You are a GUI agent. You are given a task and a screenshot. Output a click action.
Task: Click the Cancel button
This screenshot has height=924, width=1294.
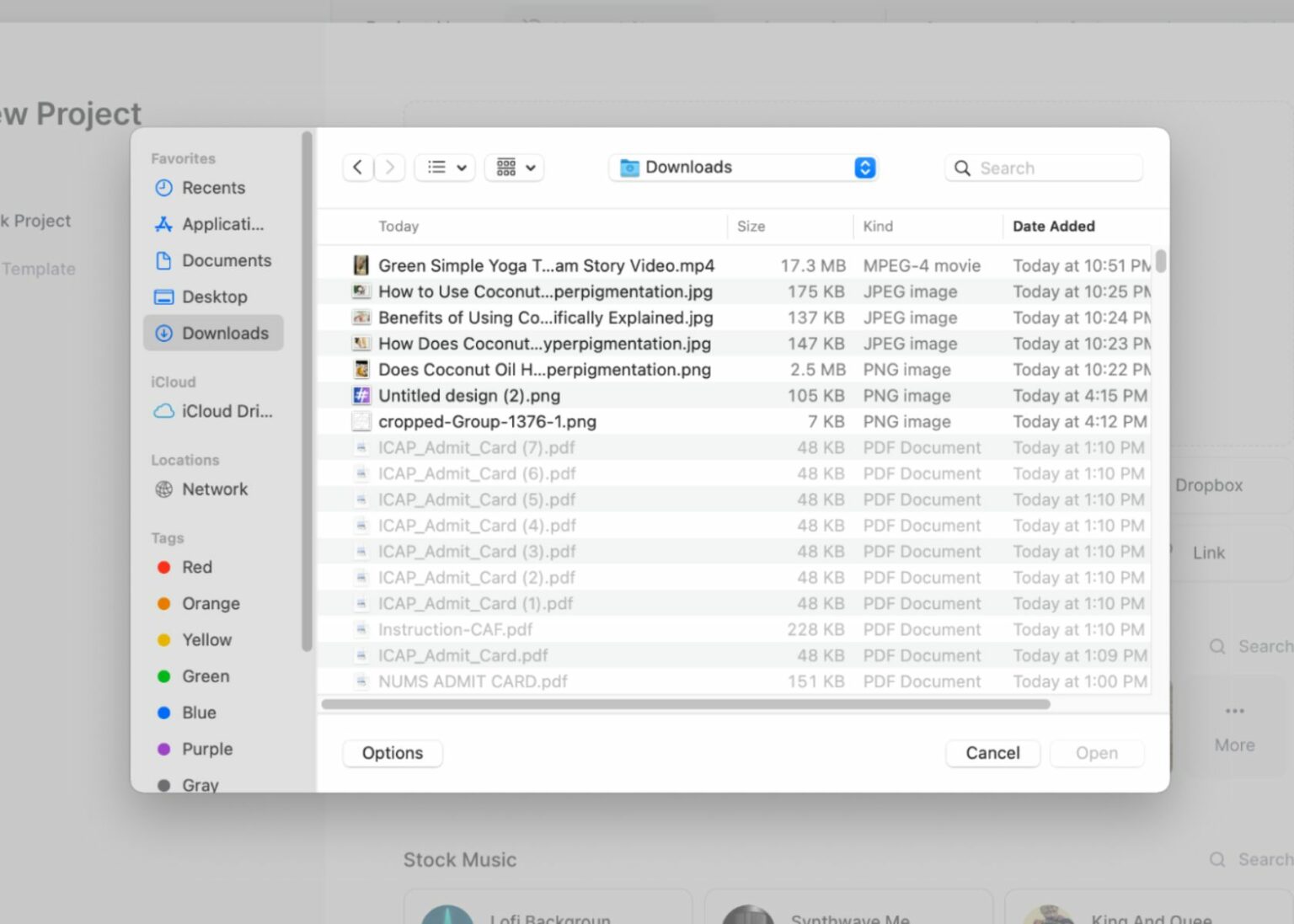point(992,753)
